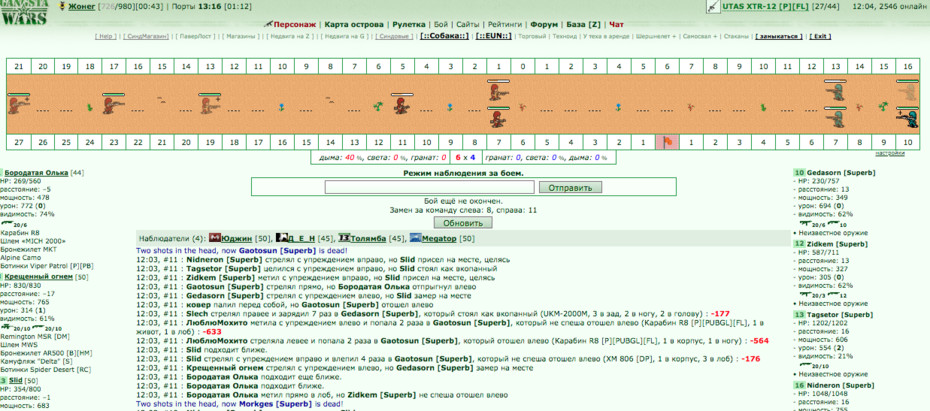Click the -177 damage value

click(719, 313)
